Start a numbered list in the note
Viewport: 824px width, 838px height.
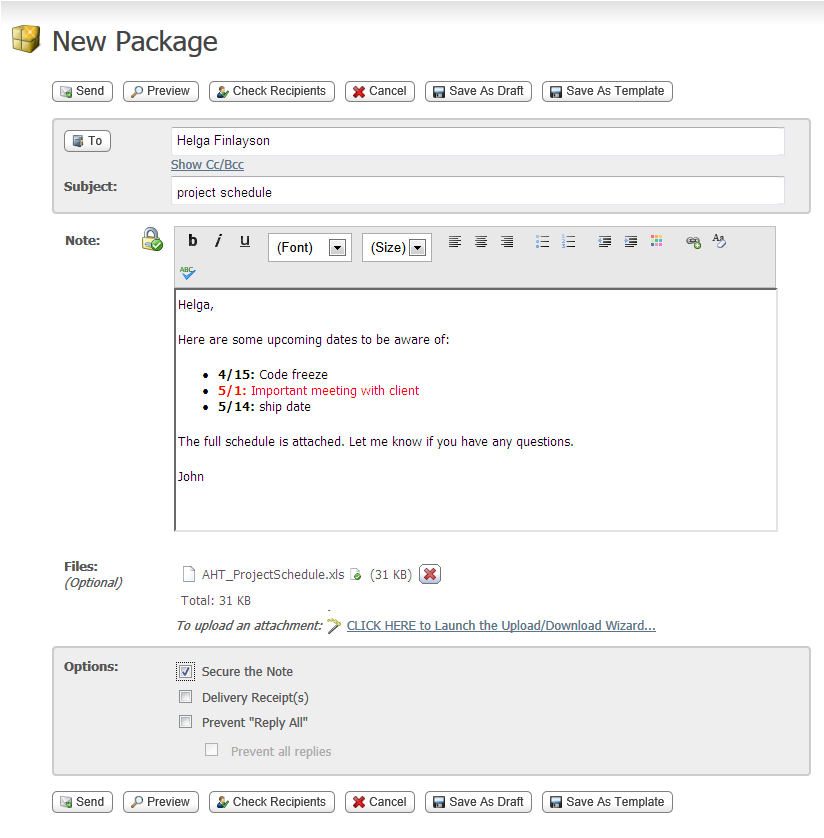pyautogui.click(x=568, y=241)
